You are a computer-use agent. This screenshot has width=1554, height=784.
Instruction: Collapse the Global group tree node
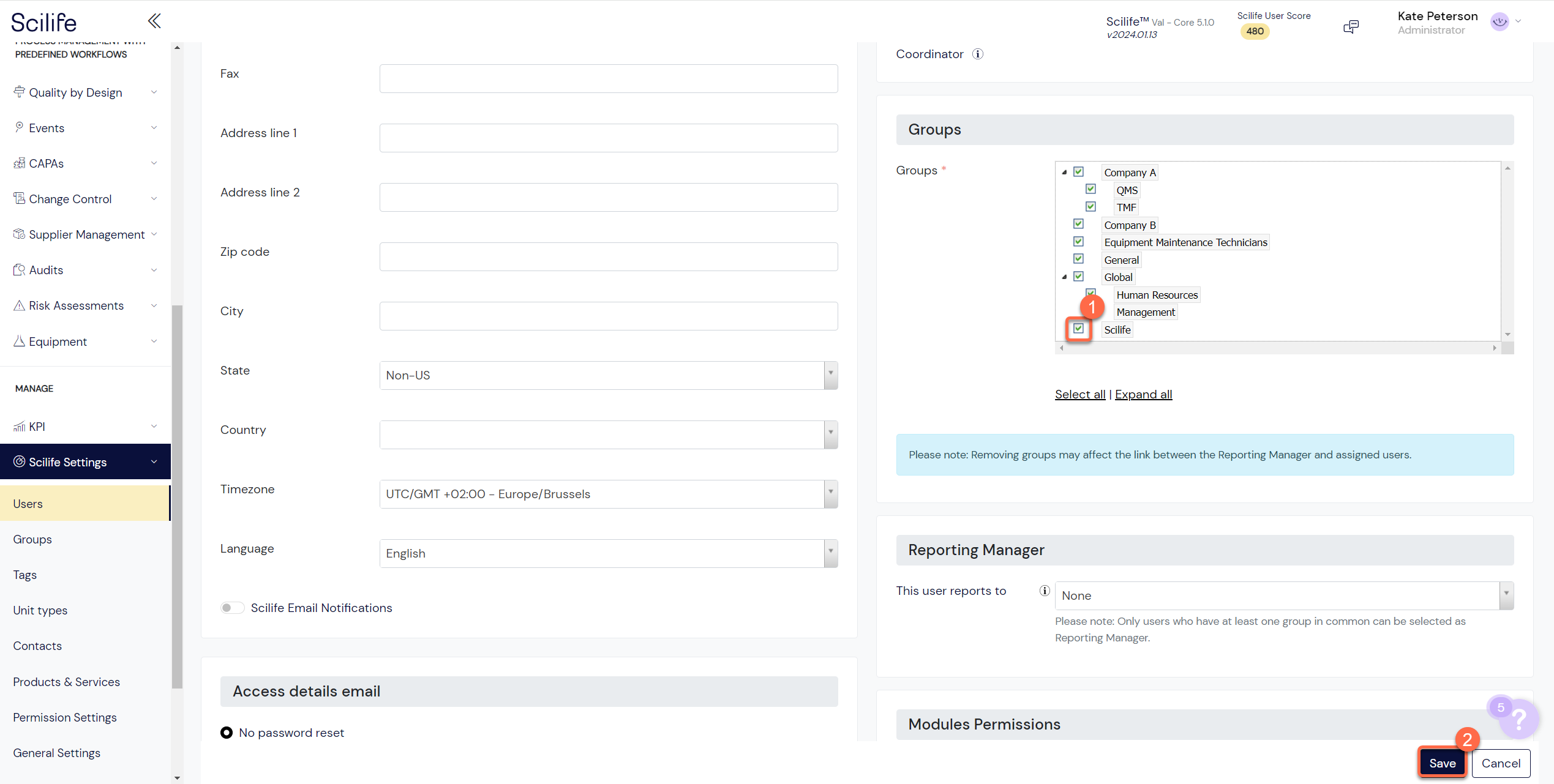coord(1065,277)
